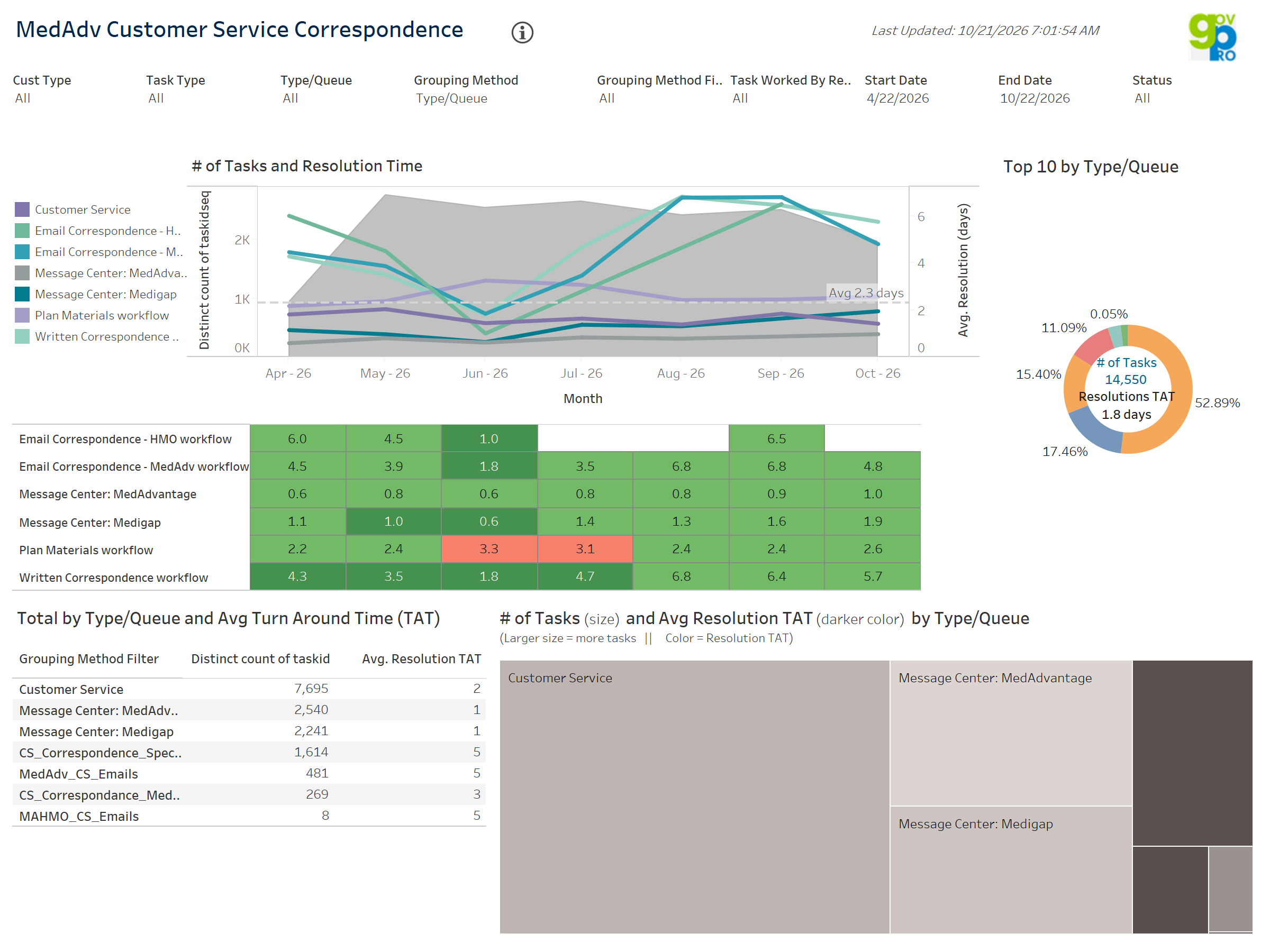1270x952 pixels.
Task: Click the Jun - 26 month axis label
Action: coord(485,373)
